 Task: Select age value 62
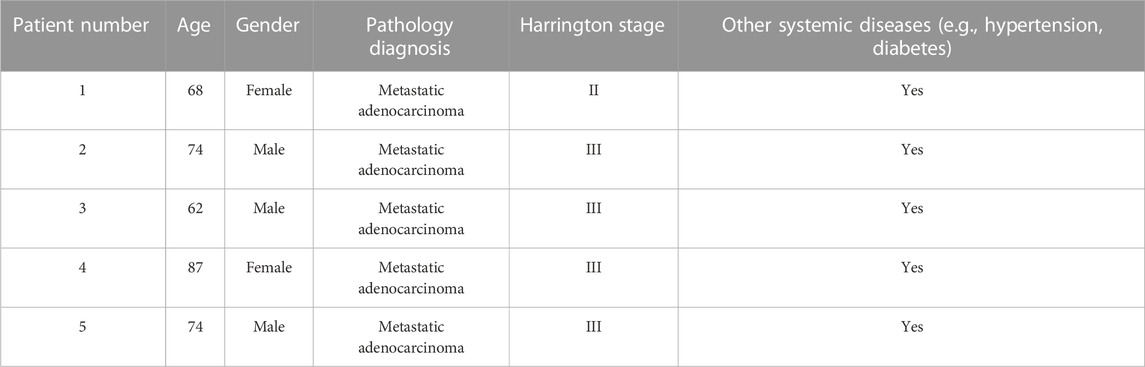[x=194, y=209]
